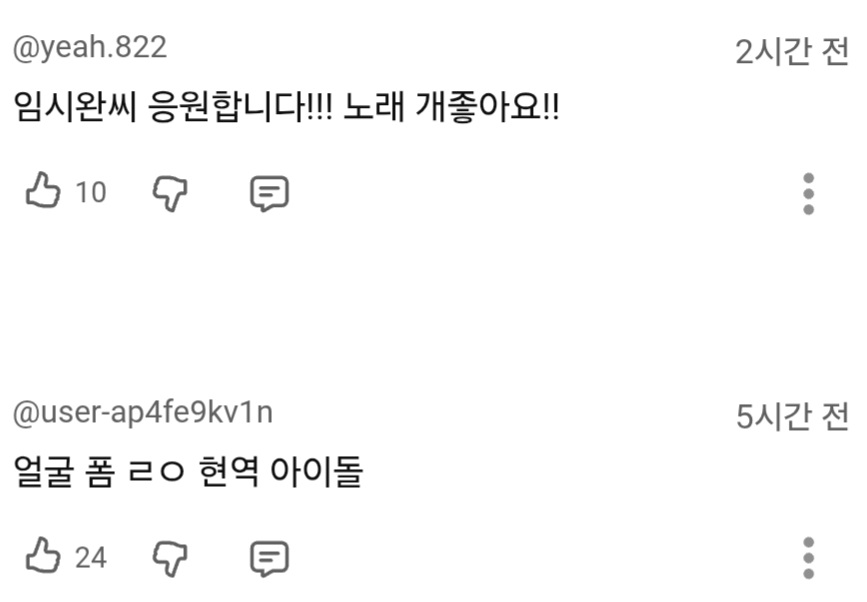This screenshot has height=602, width=867.
Task: Open the @yeah.822 channel link
Action: point(89,47)
